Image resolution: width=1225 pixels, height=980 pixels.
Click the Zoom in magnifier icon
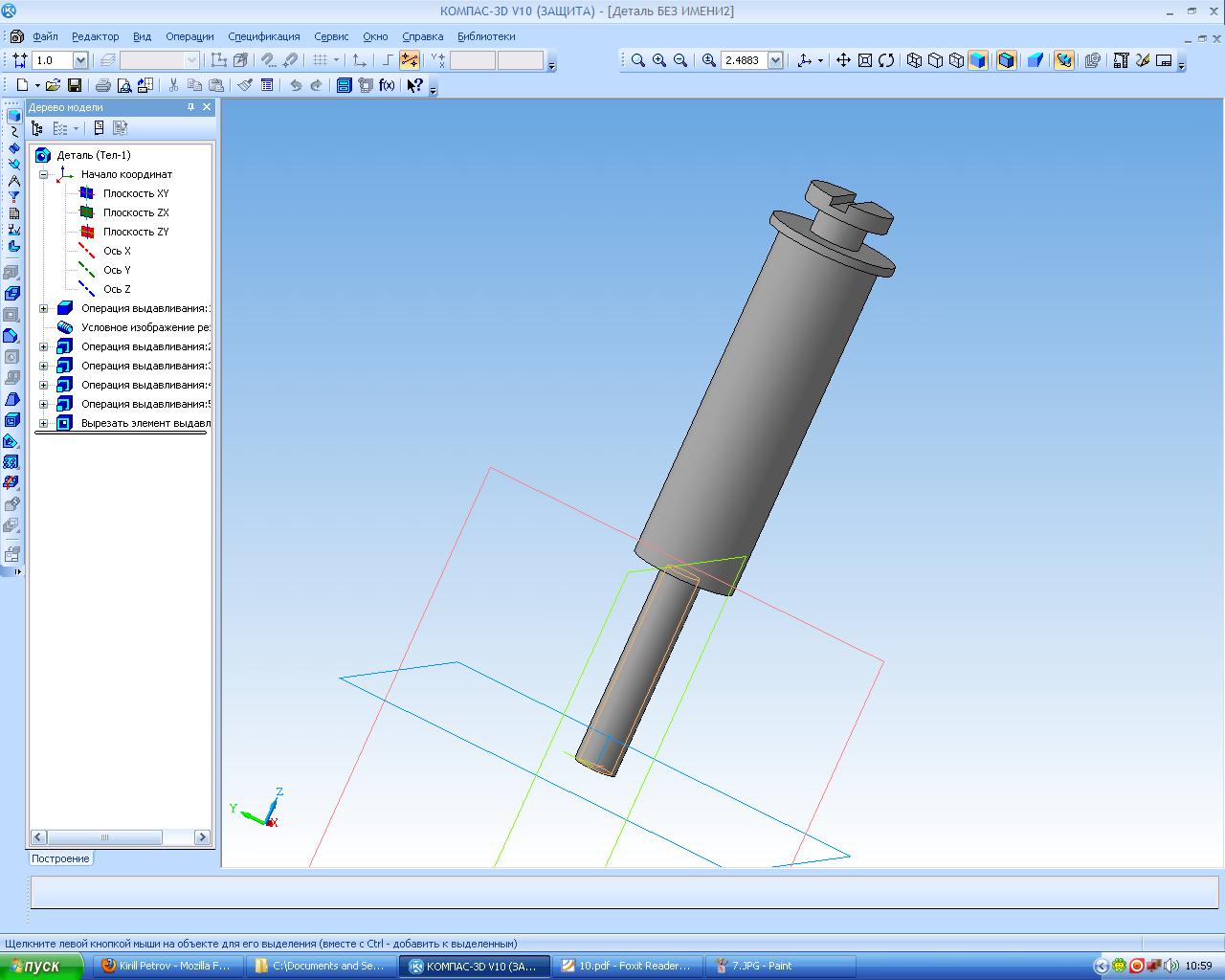[659, 60]
